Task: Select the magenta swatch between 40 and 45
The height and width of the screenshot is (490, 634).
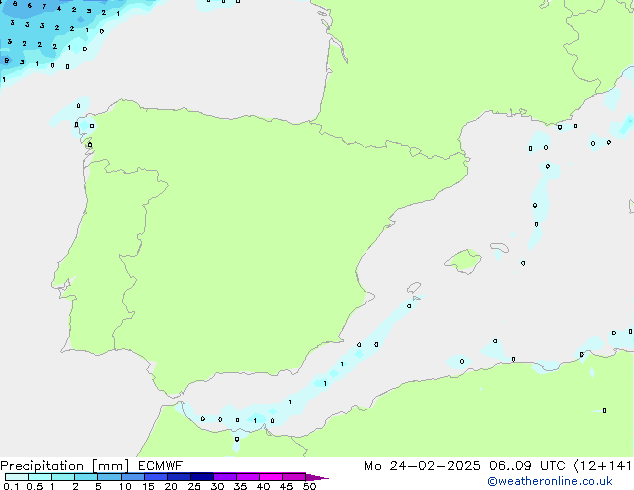Action: click(x=271, y=477)
